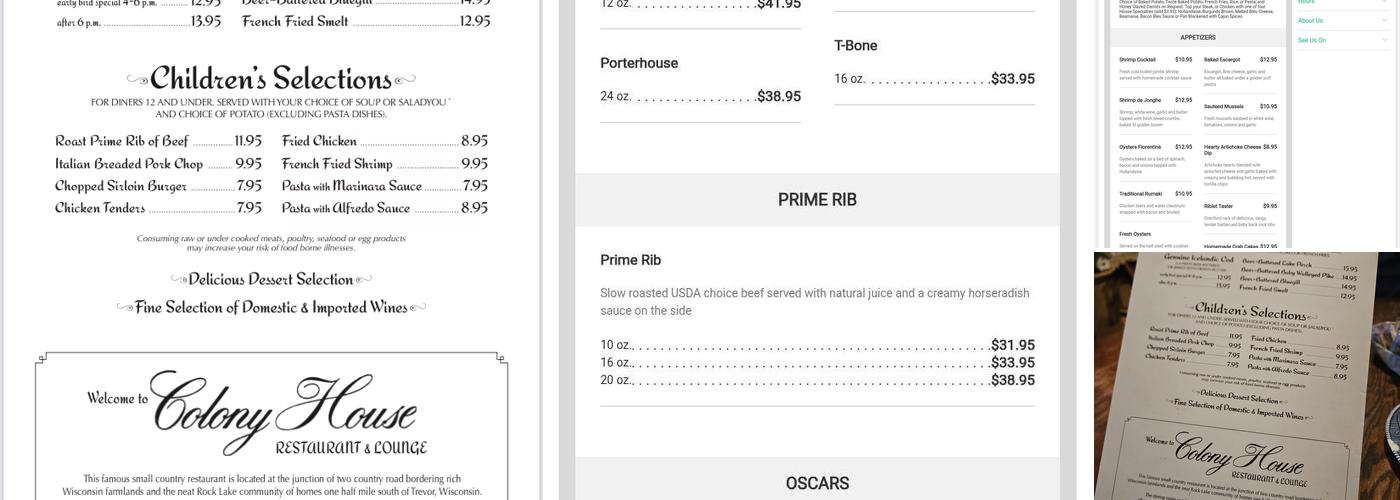Expand the See Us On chevron
The width and height of the screenshot is (1400, 500).
click(x=1385, y=40)
